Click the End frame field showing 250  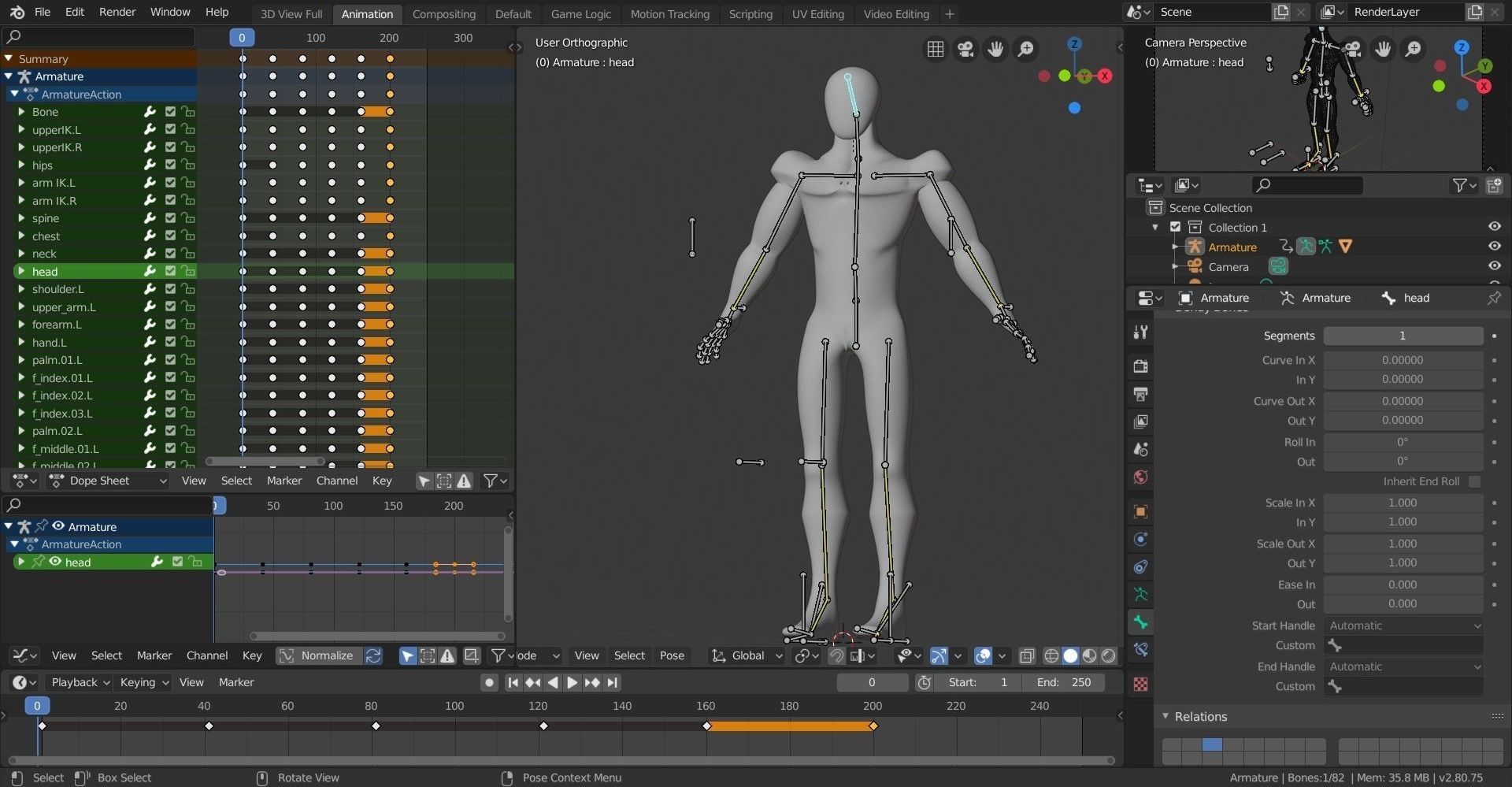tap(1065, 682)
